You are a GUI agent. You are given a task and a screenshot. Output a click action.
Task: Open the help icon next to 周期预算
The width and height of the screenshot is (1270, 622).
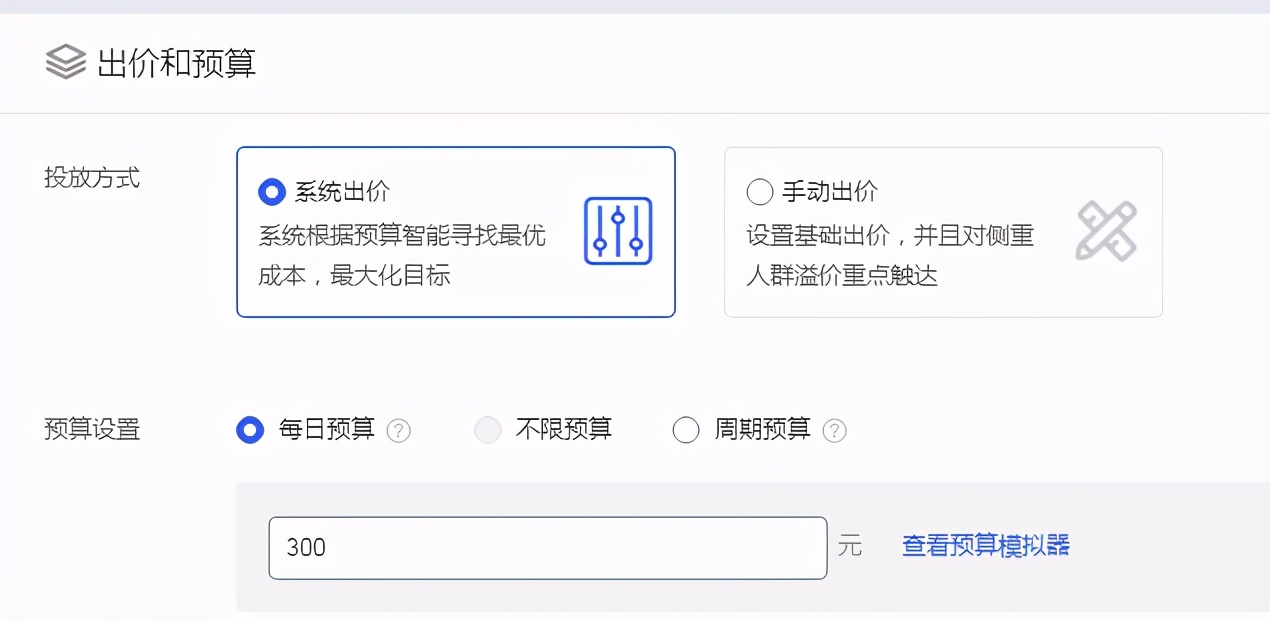tap(836, 430)
